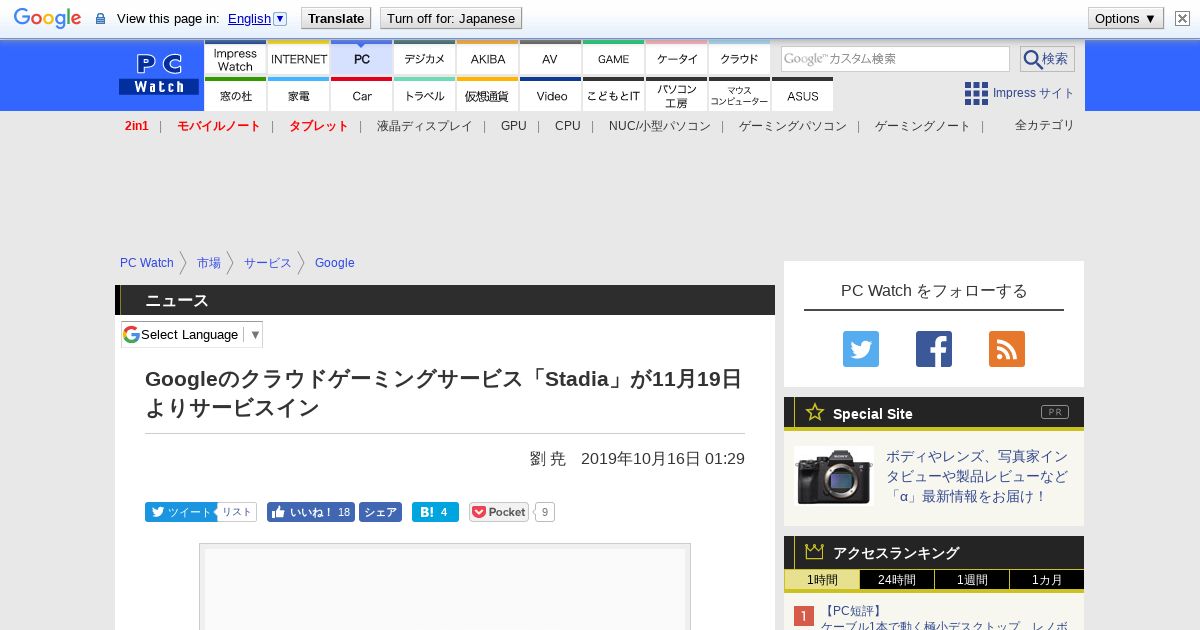Close the Google Translate bar
Image resolution: width=1200 pixels, height=630 pixels.
click(1182, 18)
